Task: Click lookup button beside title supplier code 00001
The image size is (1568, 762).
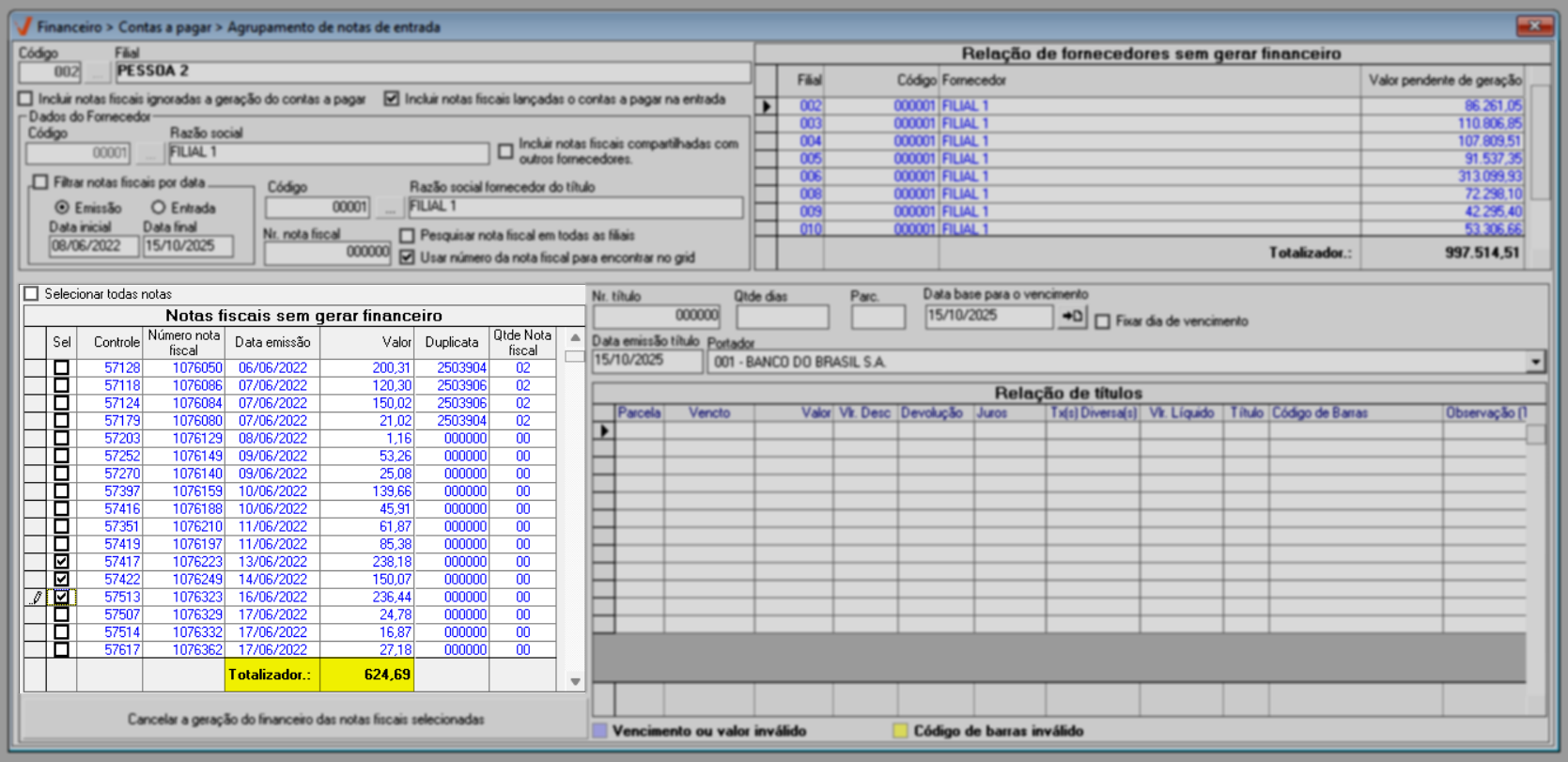Action: pyautogui.click(x=389, y=208)
